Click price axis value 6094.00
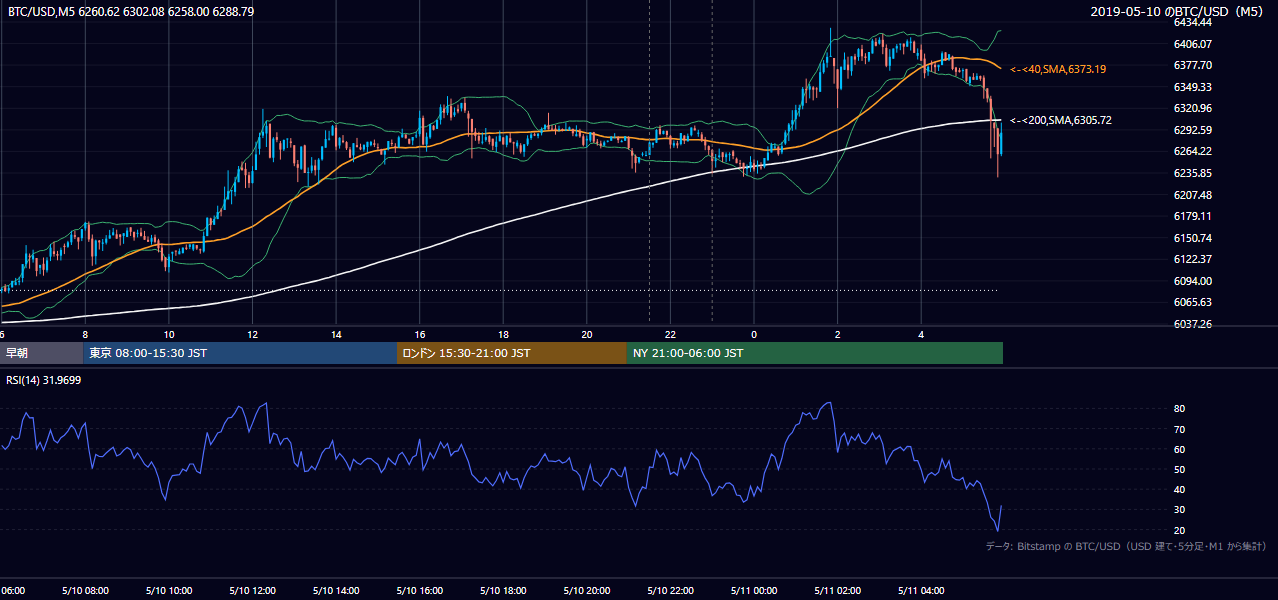The image size is (1278, 600). pyautogui.click(x=1193, y=281)
